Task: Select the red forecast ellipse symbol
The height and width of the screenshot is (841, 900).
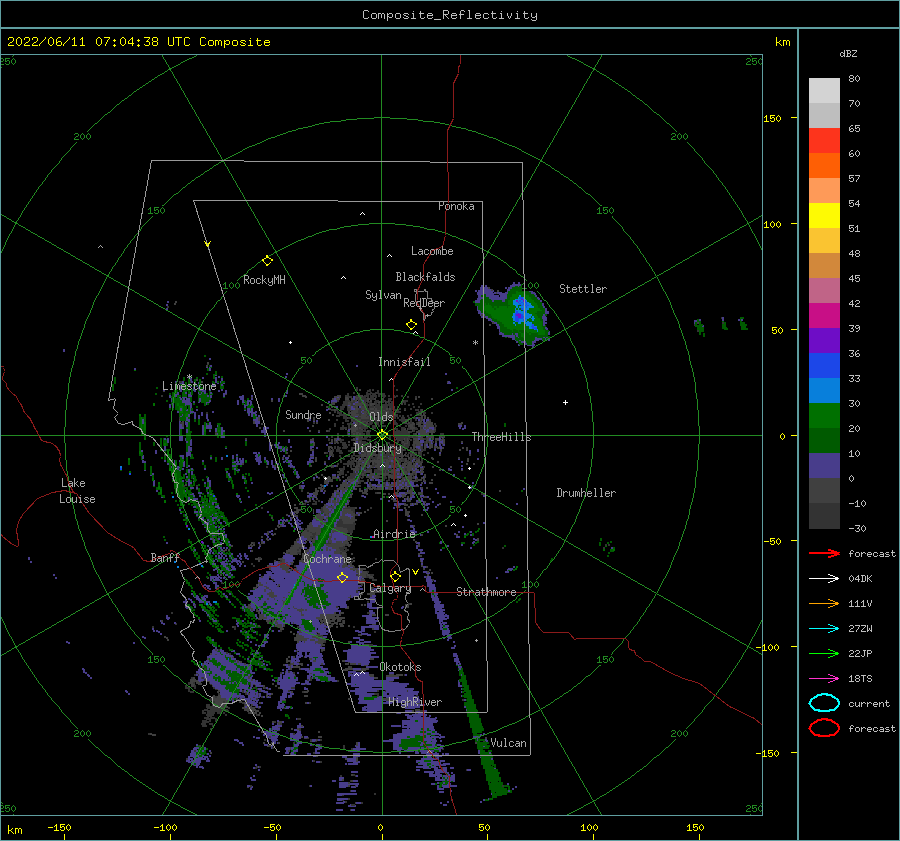Action: [x=824, y=728]
